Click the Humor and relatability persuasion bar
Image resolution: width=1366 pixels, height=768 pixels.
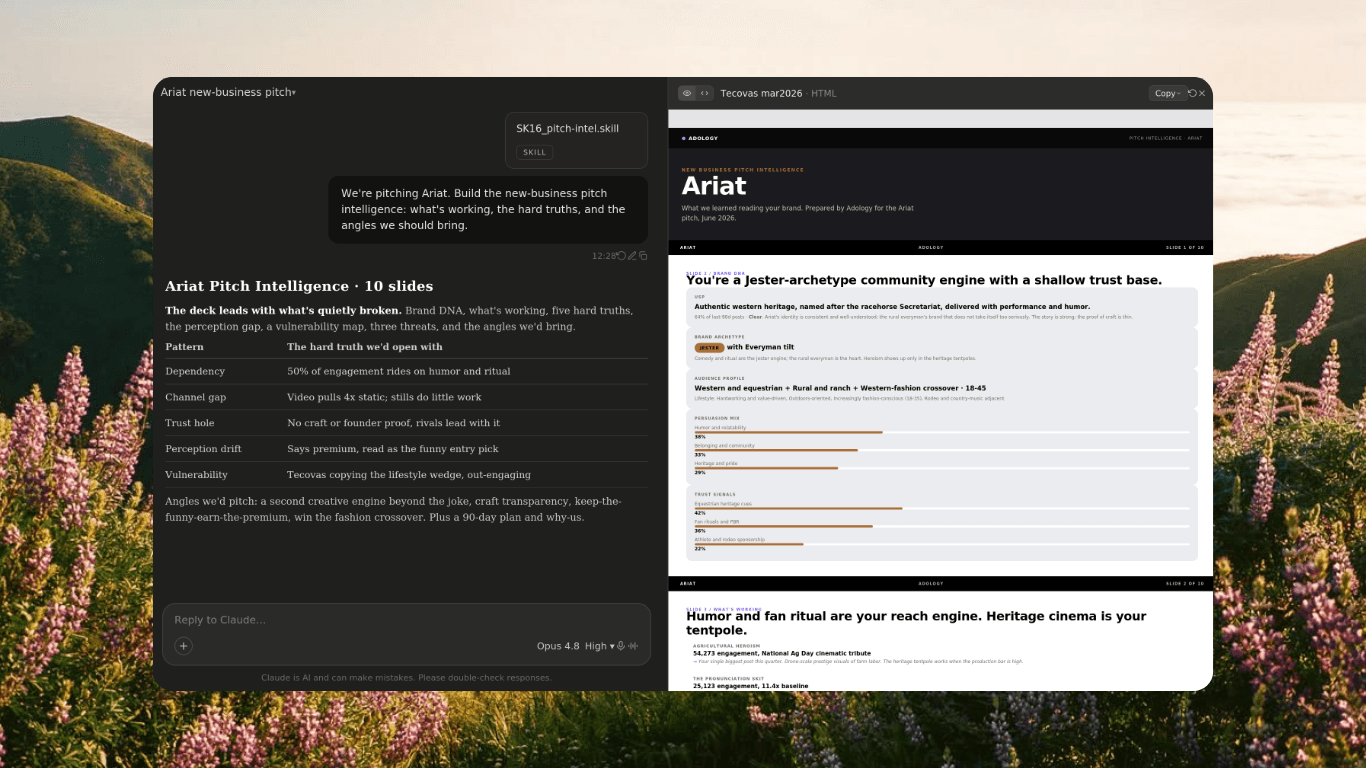click(942, 432)
